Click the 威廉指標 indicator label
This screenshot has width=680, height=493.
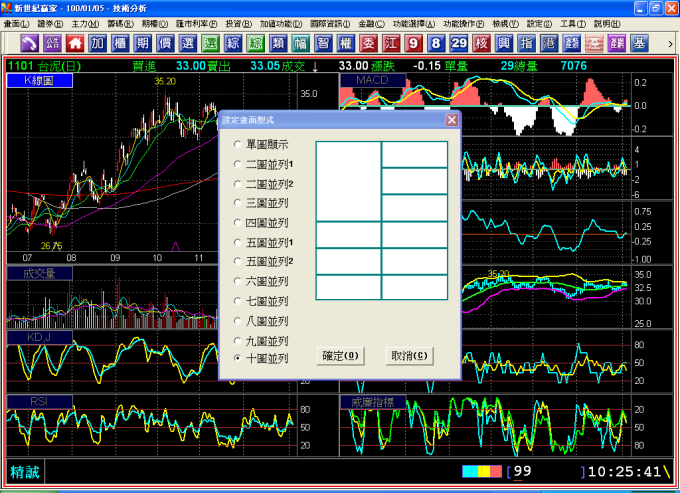coord(373,402)
